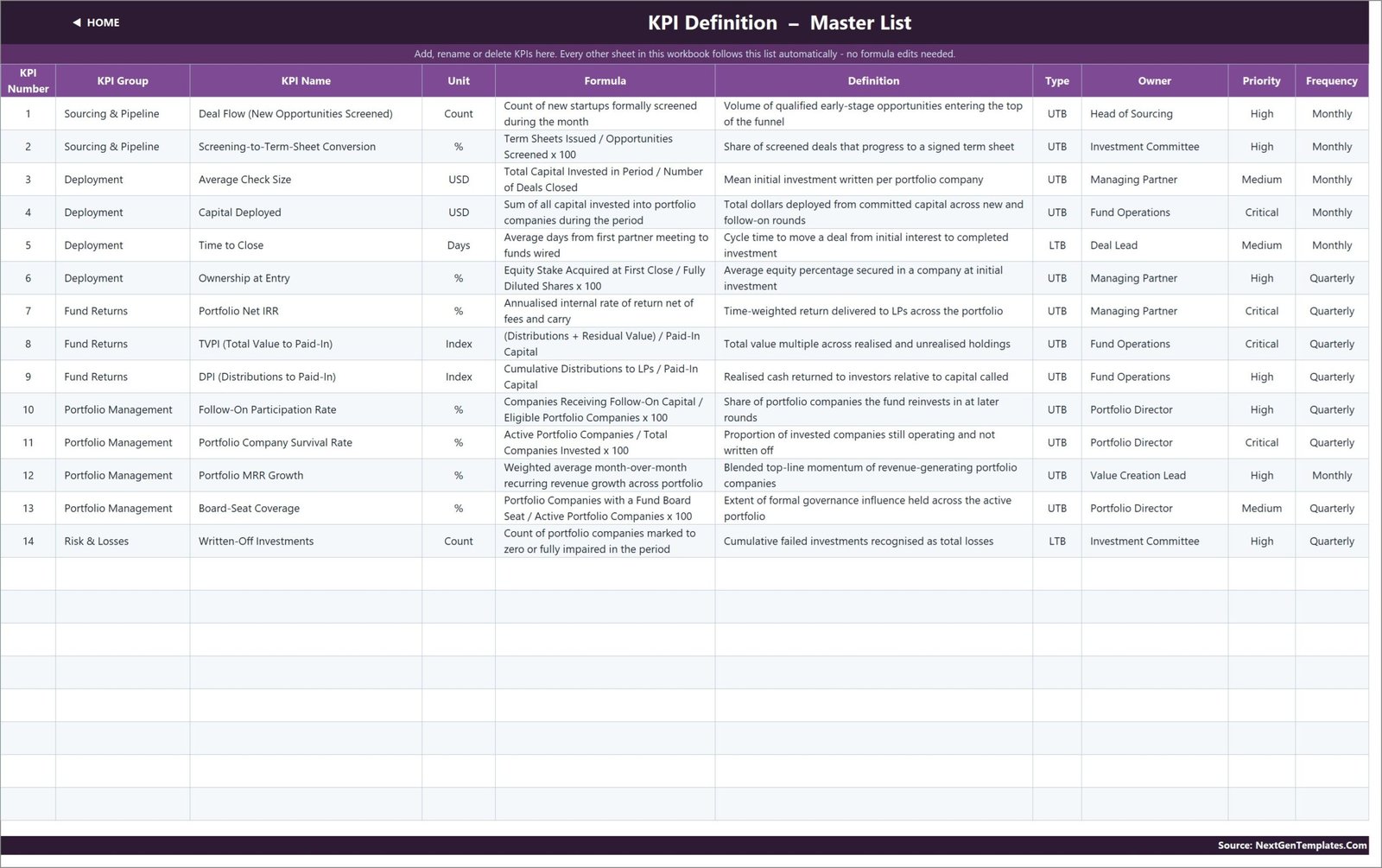The image size is (1382, 868).
Task: Select Quarterly frequency for Ownership at Entry
Action: pos(1332,278)
